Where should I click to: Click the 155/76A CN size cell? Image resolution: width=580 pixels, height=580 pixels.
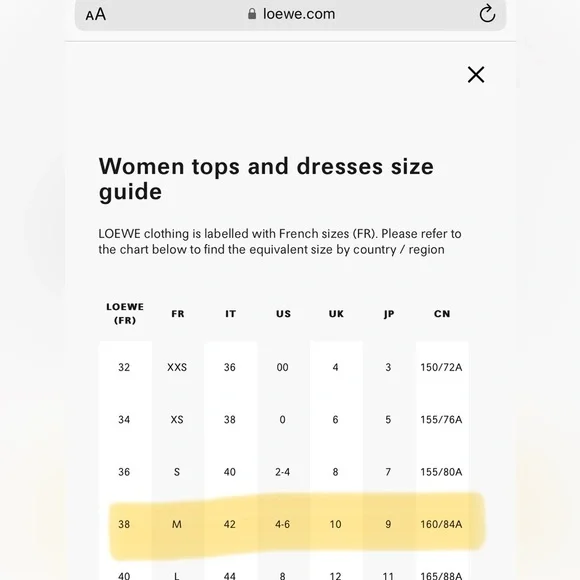[441, 419]
